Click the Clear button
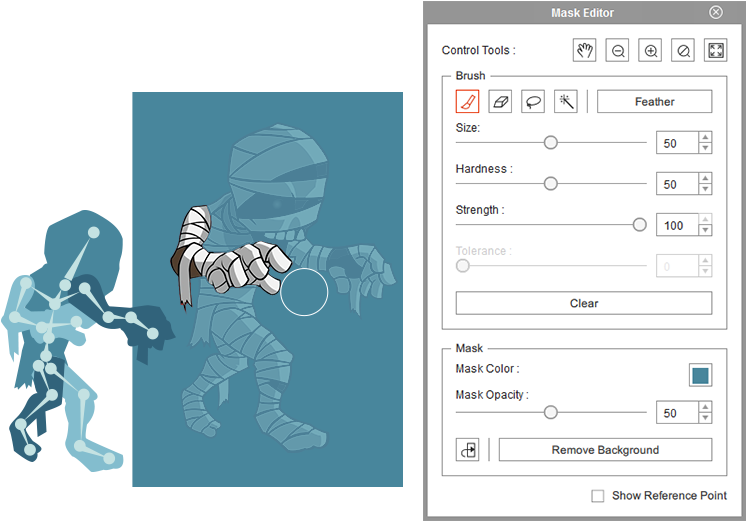Image resolution: width=746 pixels, height=521 pixels. [x=584, y=303]
